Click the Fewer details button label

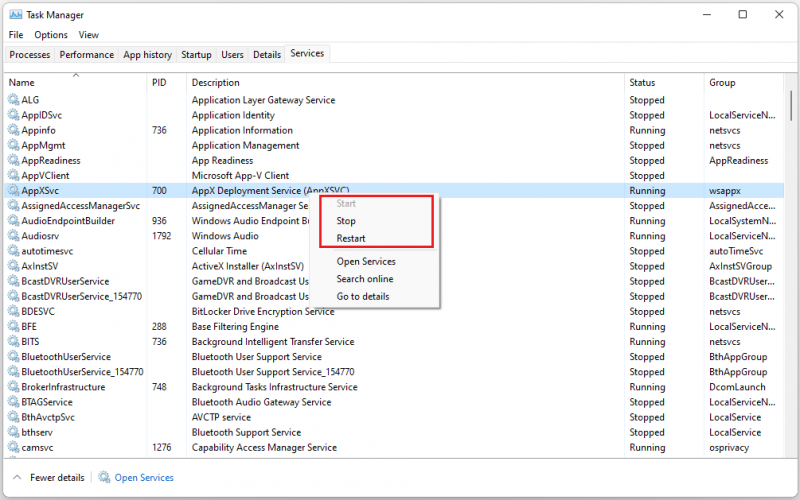coord(57,478)
